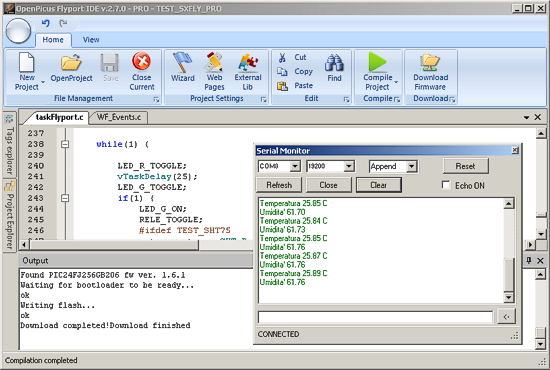550x370 pixels.
Task: Enable the Echo ON checkbox
Action: coord(446,185)
